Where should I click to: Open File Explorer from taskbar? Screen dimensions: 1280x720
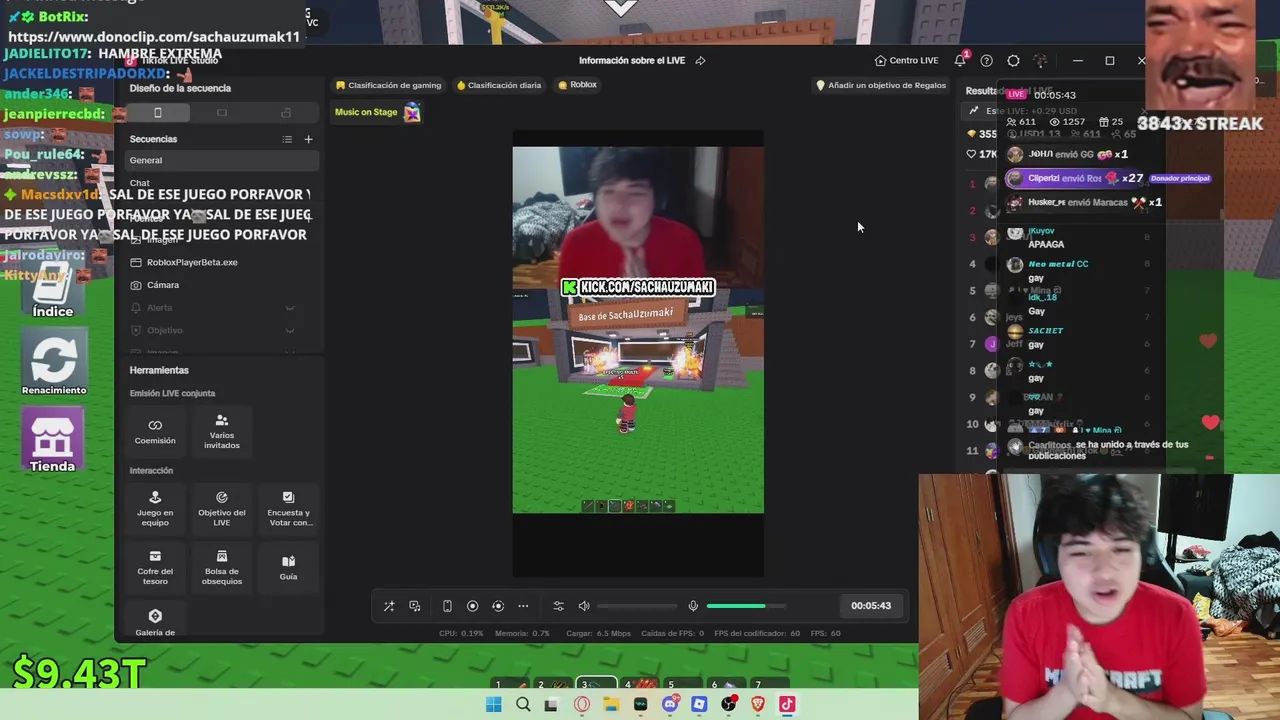(x=611, y=705)
